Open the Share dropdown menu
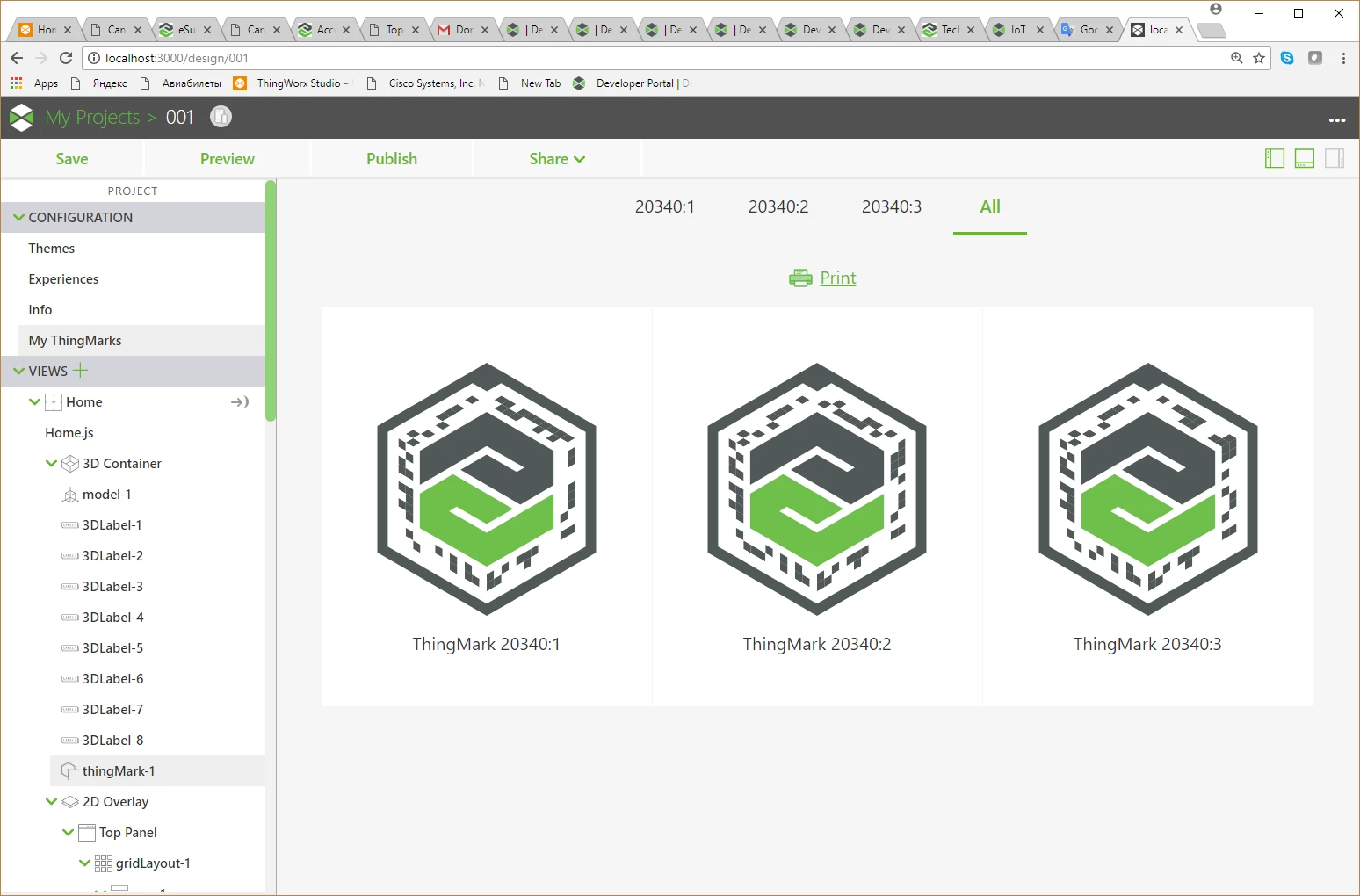 [557, 159]
